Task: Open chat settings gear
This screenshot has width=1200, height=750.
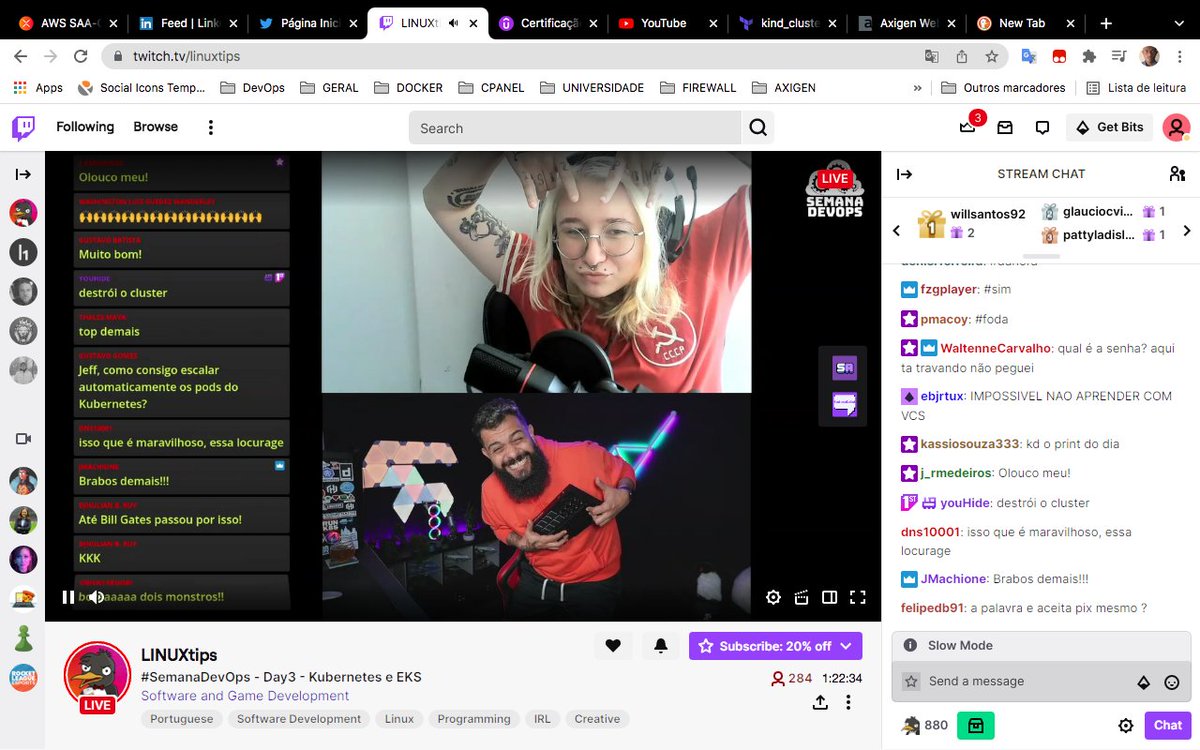Action: 1126,726
